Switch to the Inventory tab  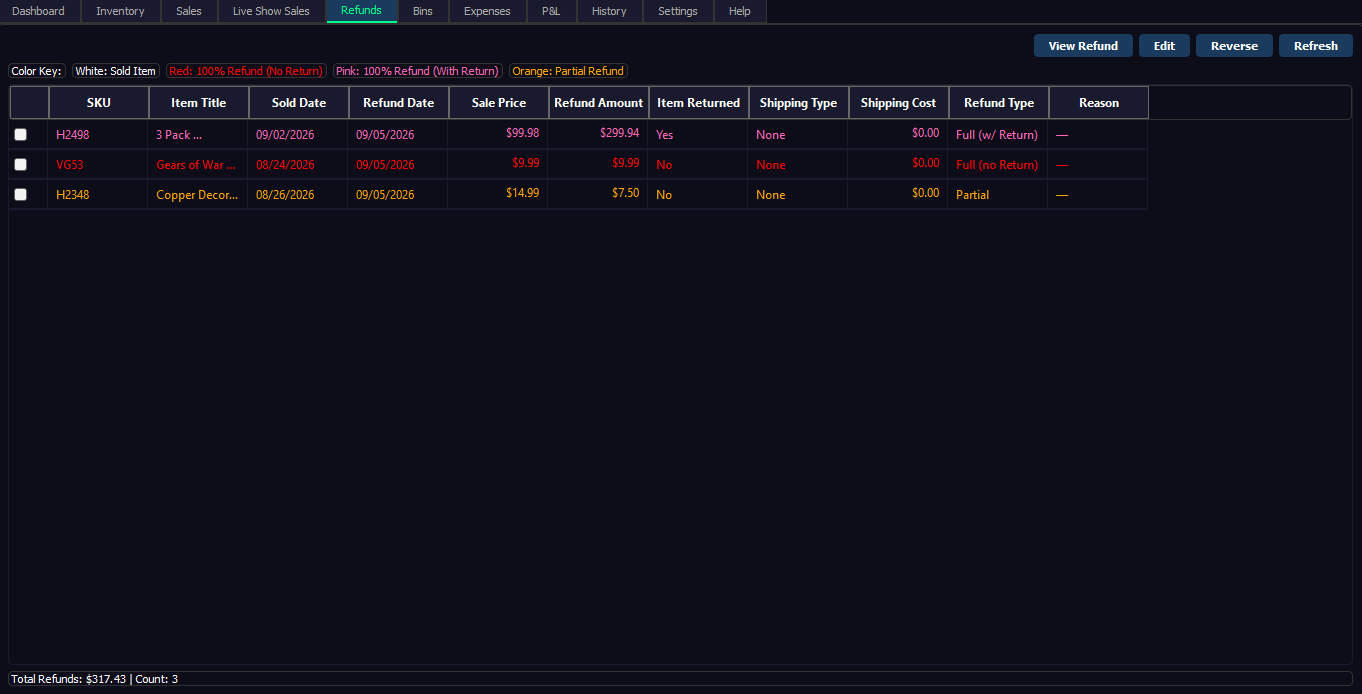click(120, 11)
